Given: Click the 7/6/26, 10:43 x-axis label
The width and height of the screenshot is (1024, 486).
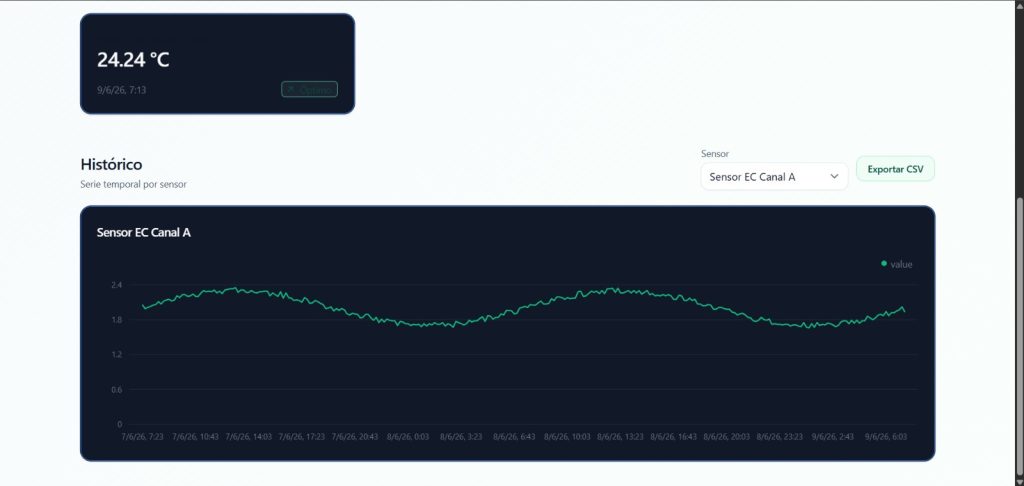Looking at the screenshot, I should click(195, 436).
